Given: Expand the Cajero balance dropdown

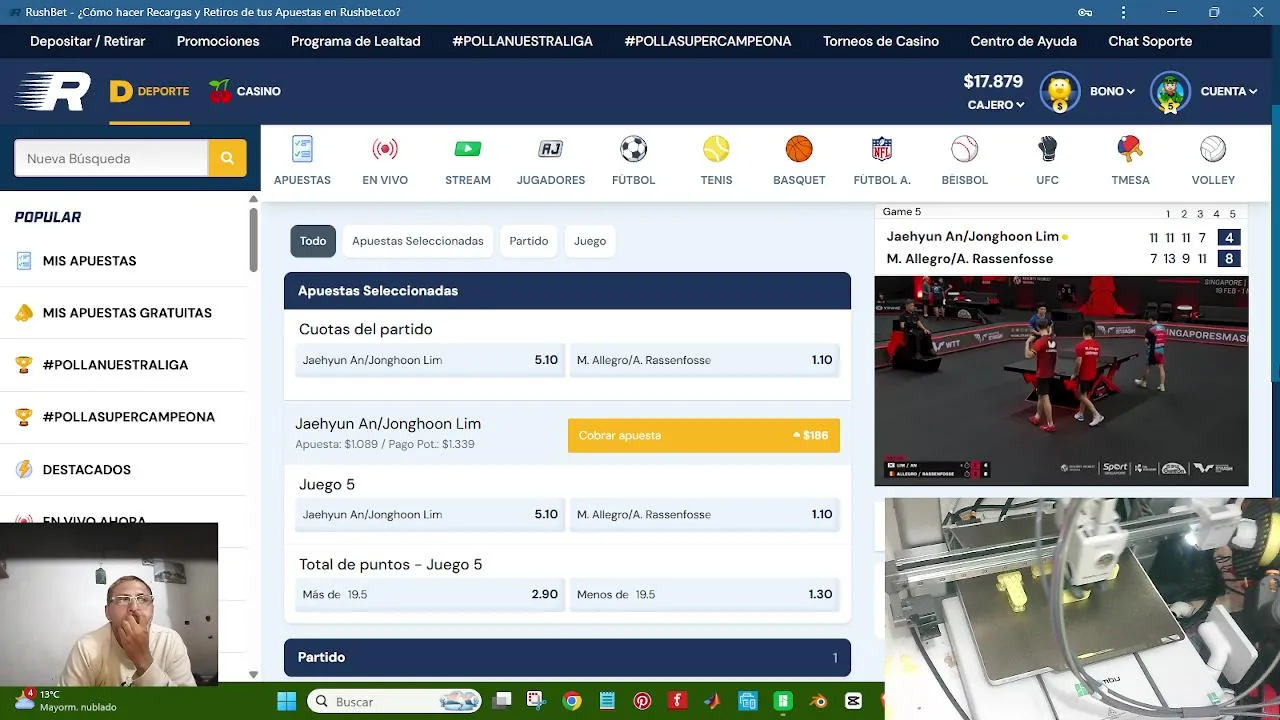Looking at the screenshot, I should (x=996, y=105).
